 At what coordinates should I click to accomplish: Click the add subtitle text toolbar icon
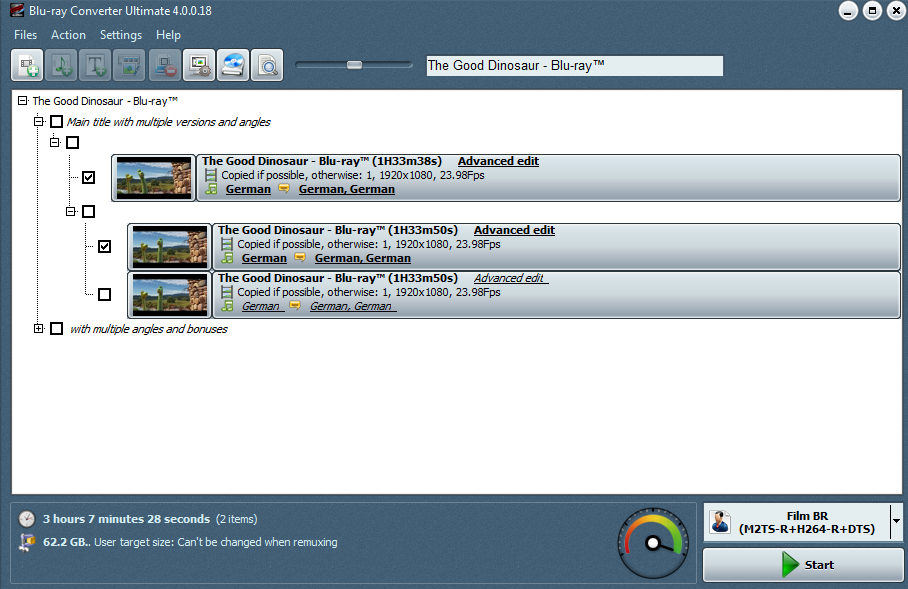96,65
